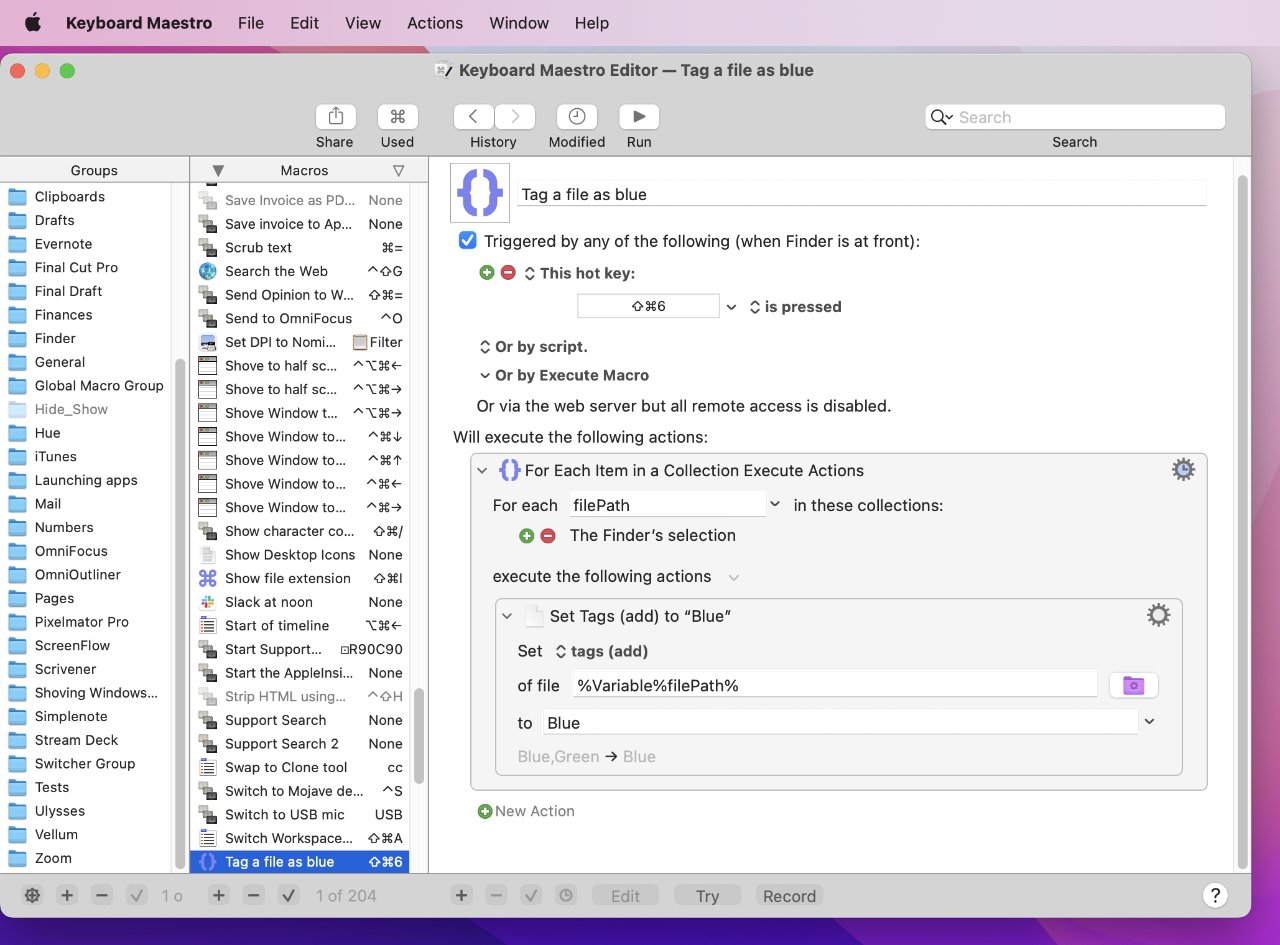Viewport: 1280px width, 945px height.
Task: Select the 'Search the Web' macro
Action: (x=300, y=271)
